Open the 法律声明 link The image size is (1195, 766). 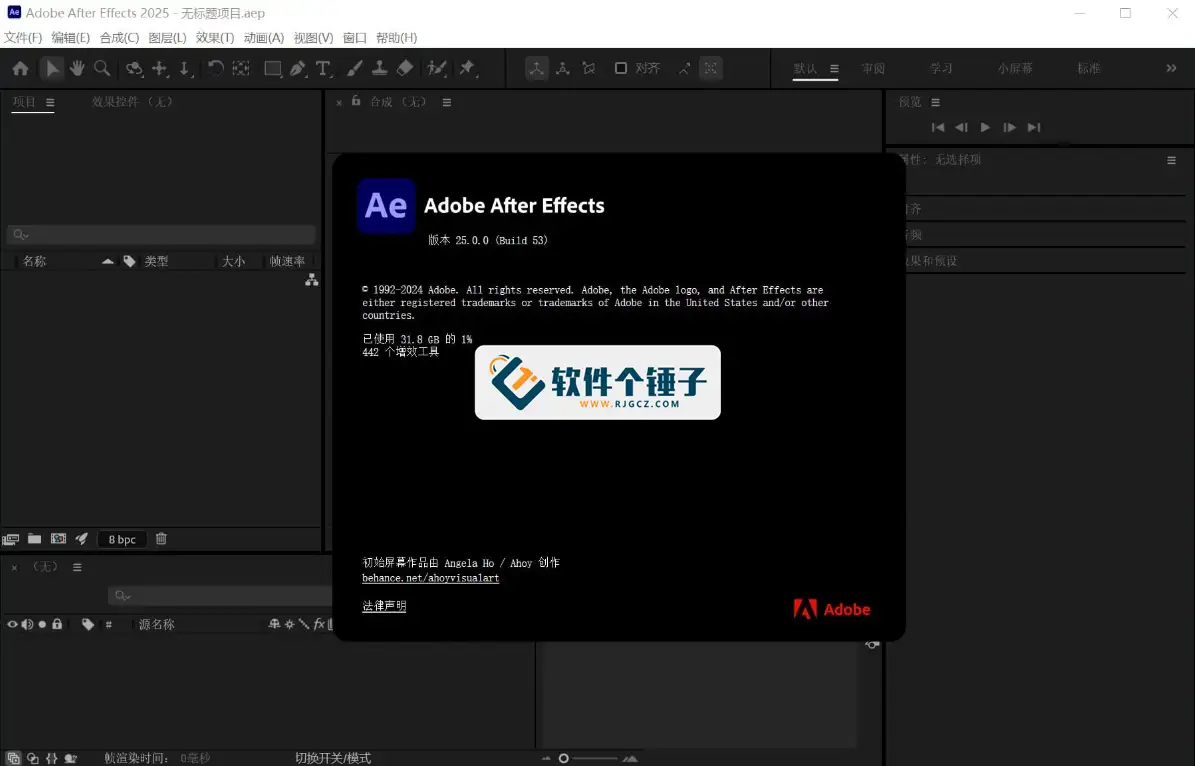384,606
